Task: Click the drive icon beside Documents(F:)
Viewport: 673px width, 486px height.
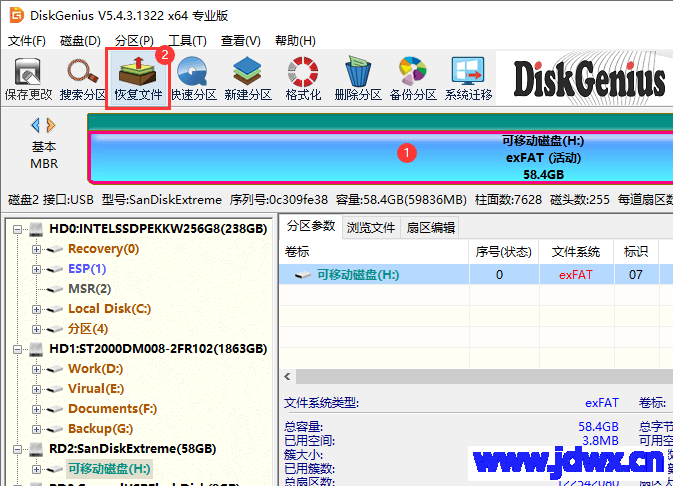Action: (55, 410)
